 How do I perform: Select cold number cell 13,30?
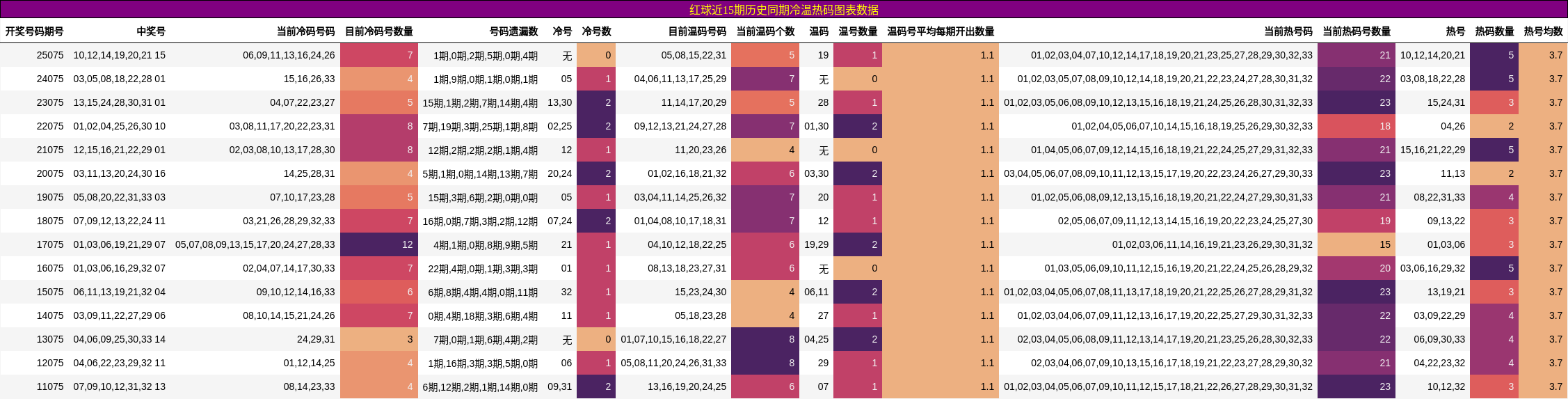click(x=559, y=102)
